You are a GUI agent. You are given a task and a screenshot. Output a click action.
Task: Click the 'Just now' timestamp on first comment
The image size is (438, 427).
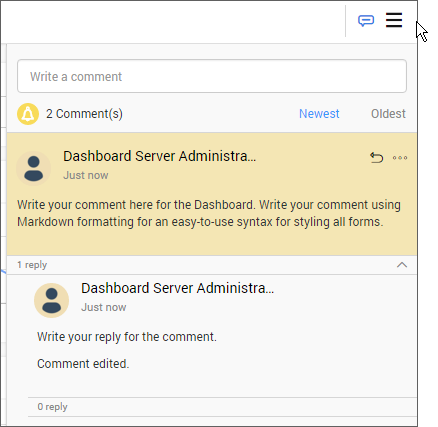click(x=86, y=175)
